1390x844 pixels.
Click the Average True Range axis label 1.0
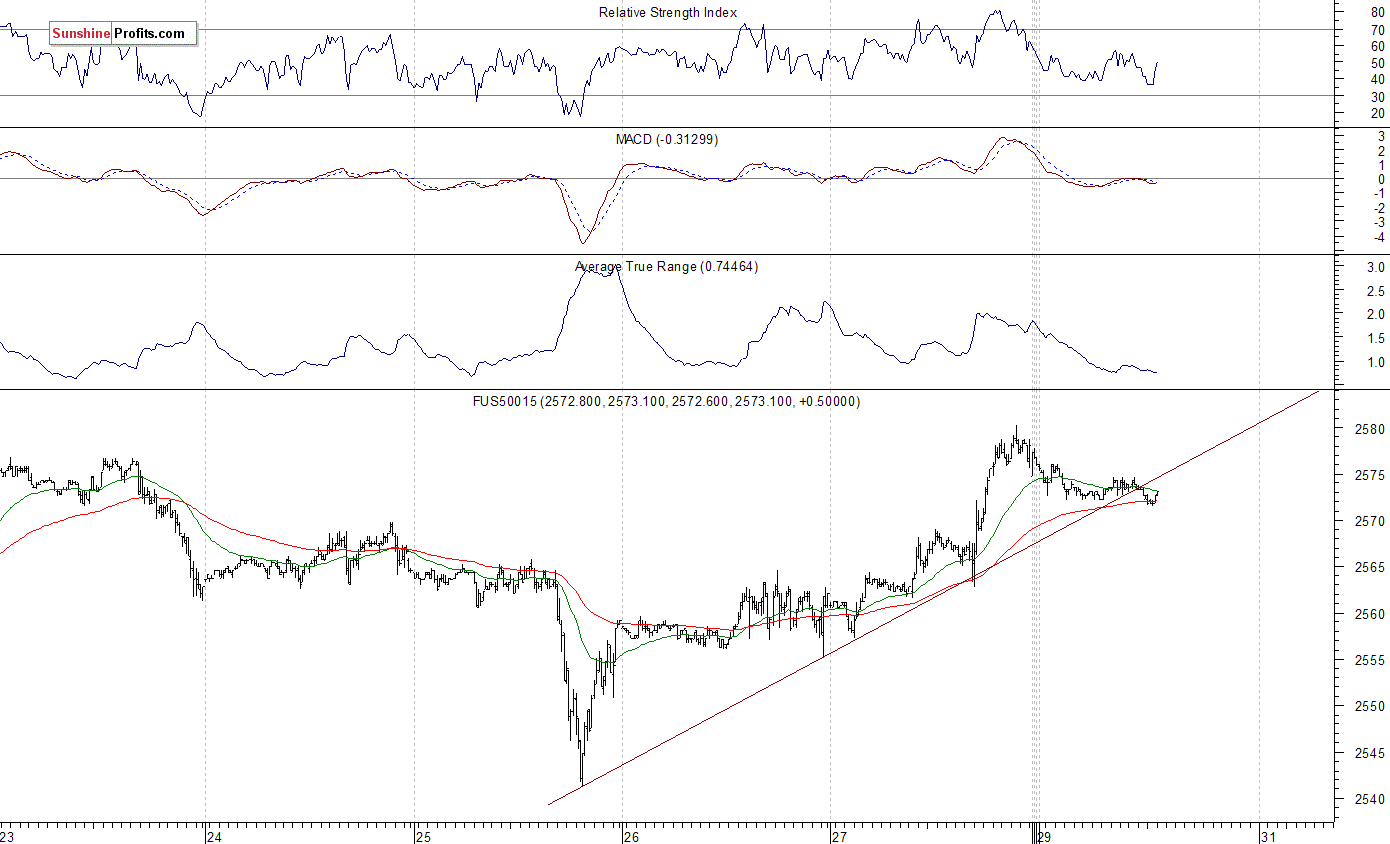coord(1376,362)
